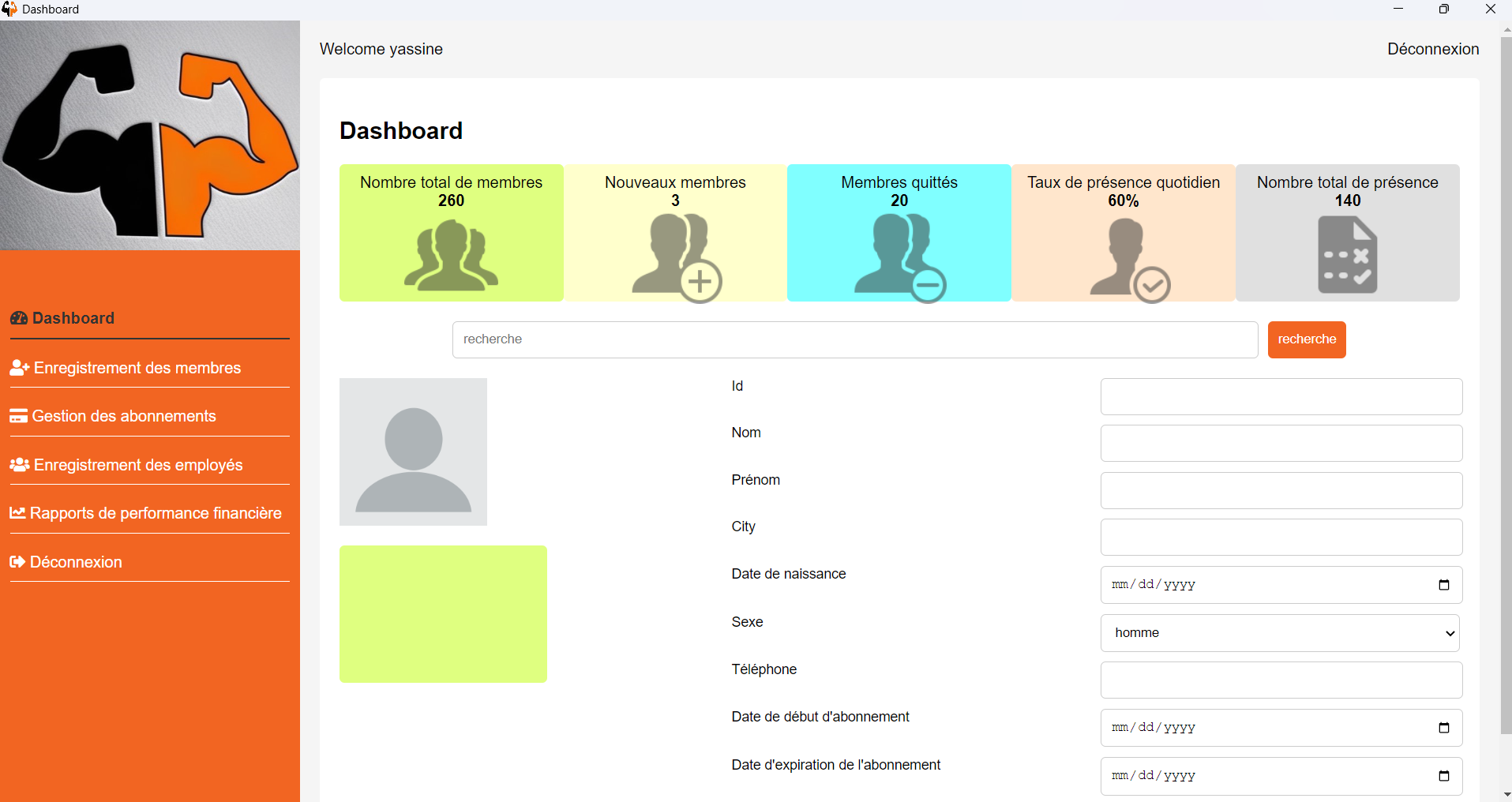Click the gym logo image at top left

pyautogui.click(x=149, y=134)
